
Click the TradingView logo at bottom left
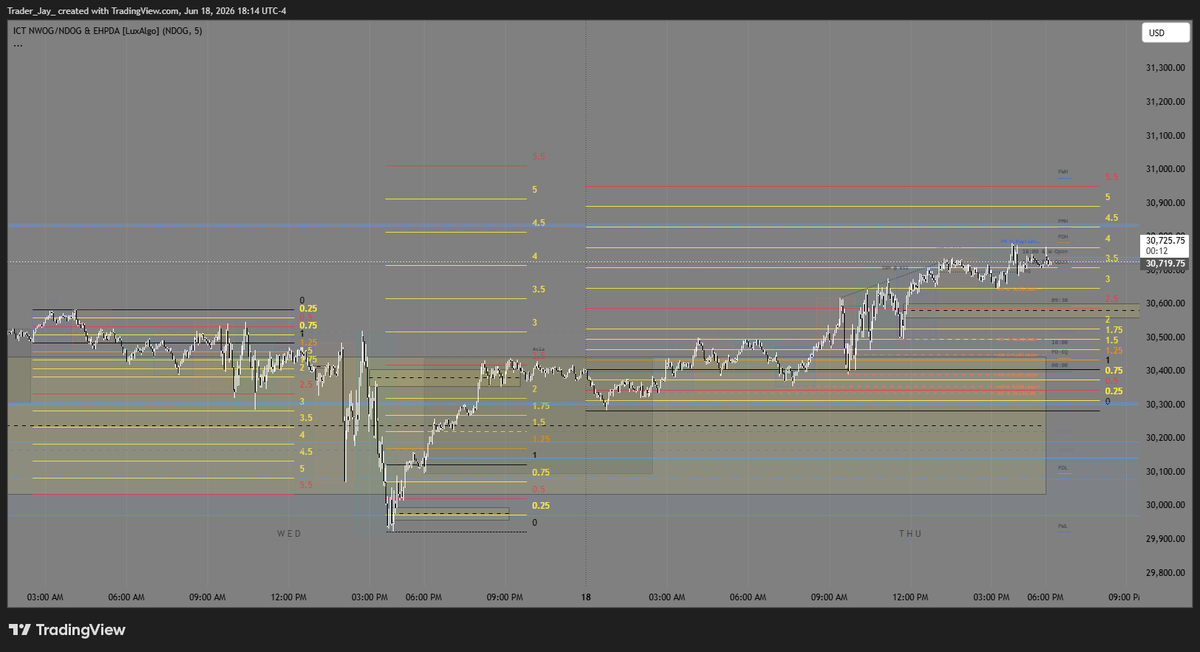(67, 630)
